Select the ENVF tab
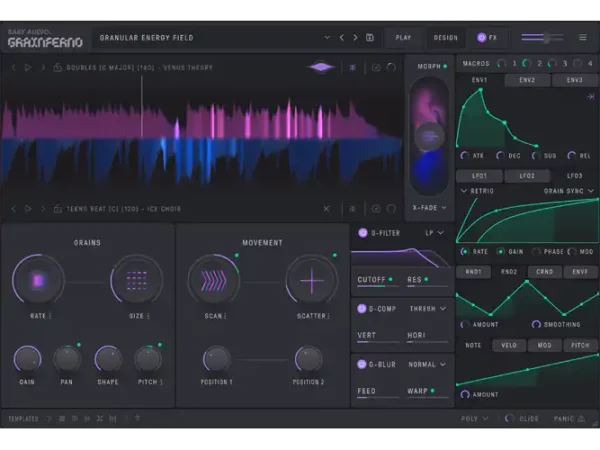 [580, 271]
